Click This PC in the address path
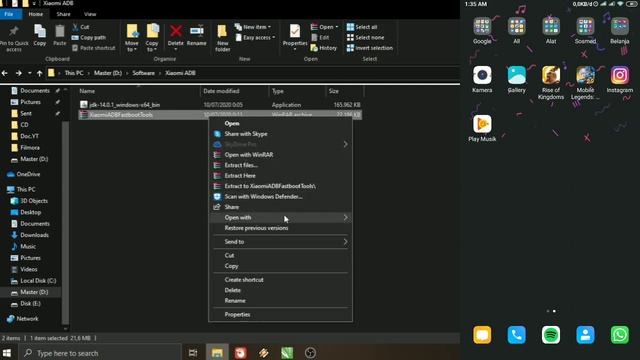This screenshot has height=360, width=640. [x=74, y=73]
